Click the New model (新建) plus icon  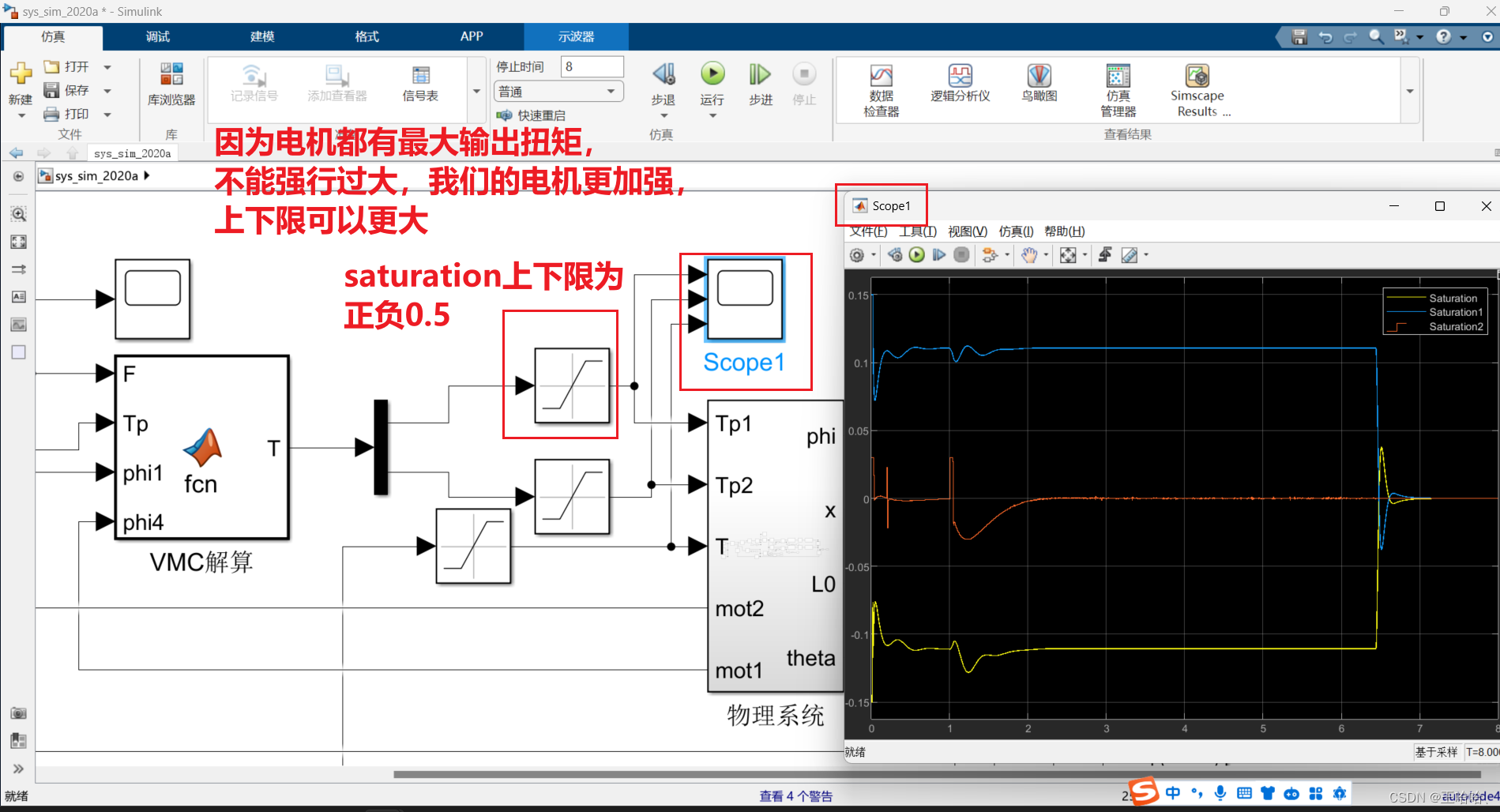click(x=21, y=73)
